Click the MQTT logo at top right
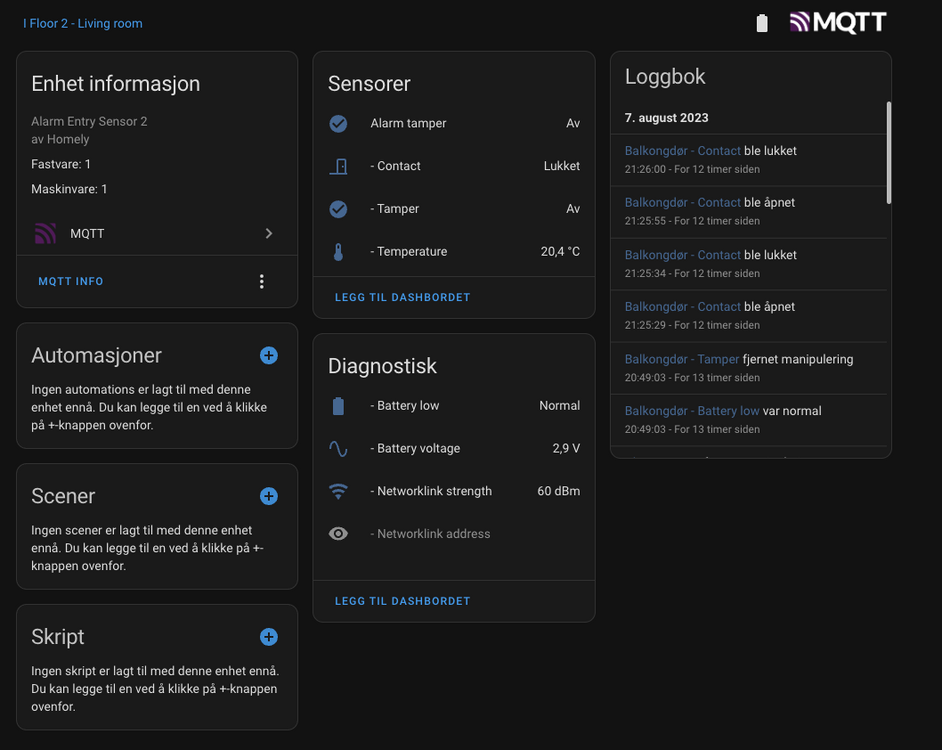 pos(838,22)
